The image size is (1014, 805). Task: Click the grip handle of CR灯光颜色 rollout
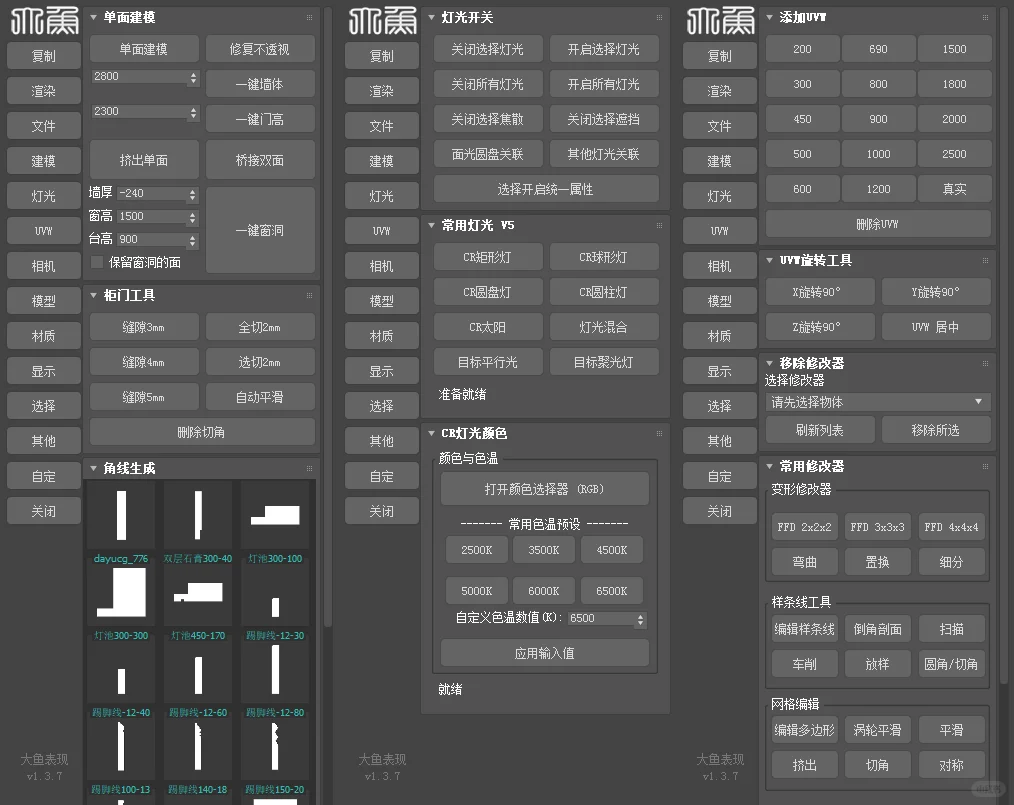pos(659,433)
